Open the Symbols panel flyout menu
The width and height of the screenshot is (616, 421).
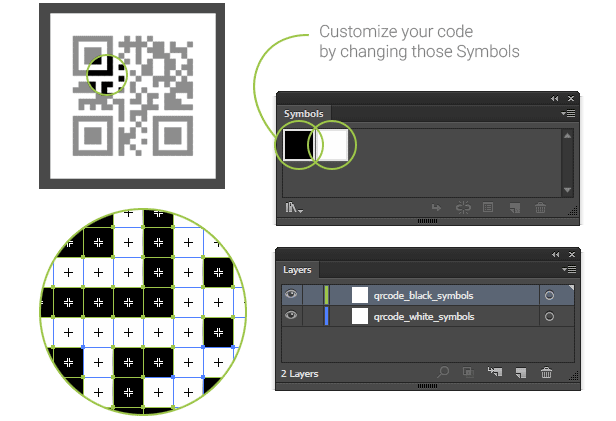coord(568,113)
